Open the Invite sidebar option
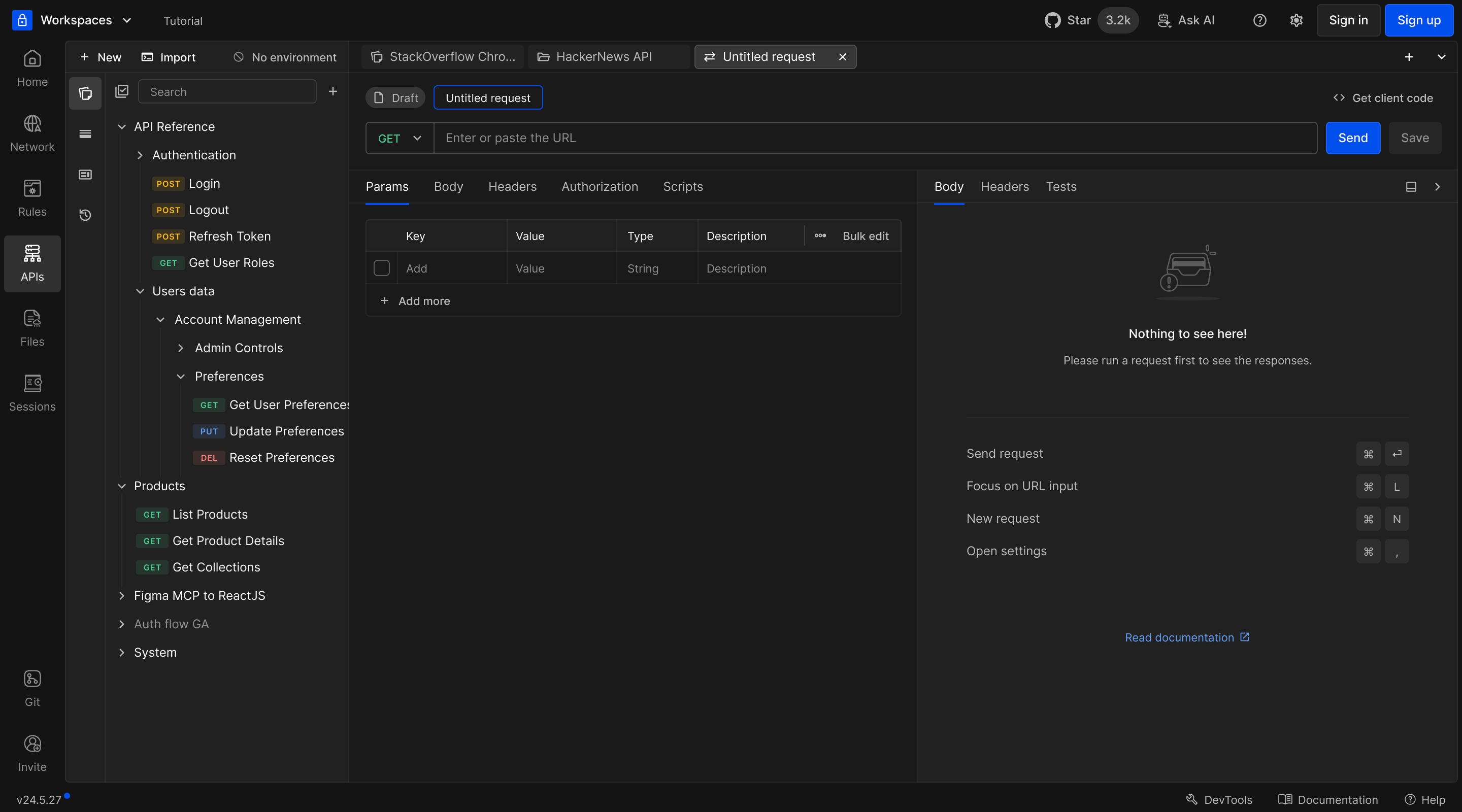1462x812 pixels. [x=32, y=754]
